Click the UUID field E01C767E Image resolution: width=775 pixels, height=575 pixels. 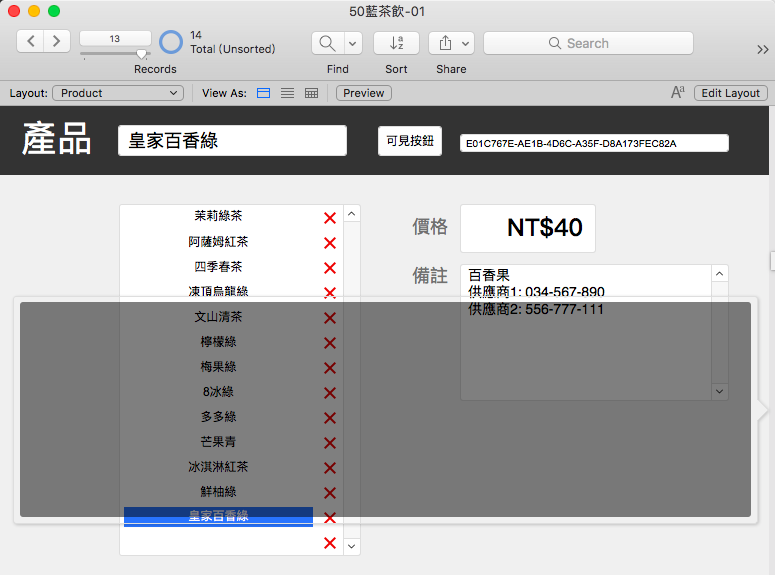594,143
